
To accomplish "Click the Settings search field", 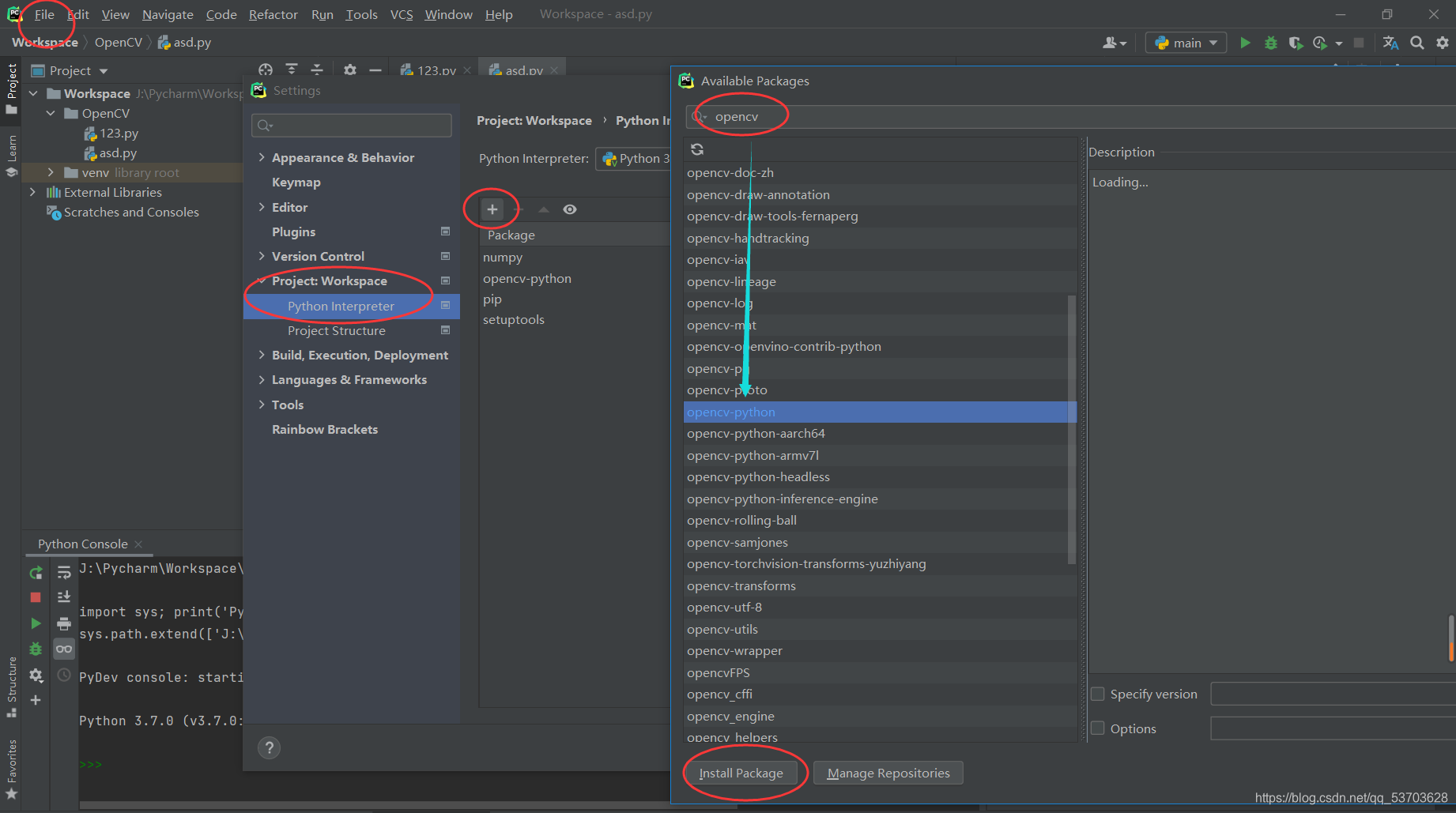I will [352, 125].
